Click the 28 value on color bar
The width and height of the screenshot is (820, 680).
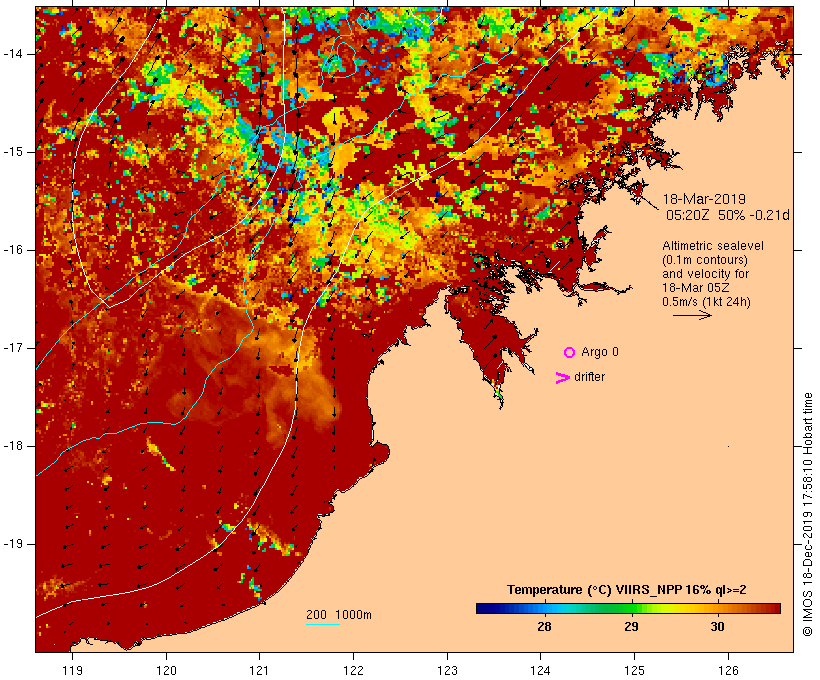(544, 626)
